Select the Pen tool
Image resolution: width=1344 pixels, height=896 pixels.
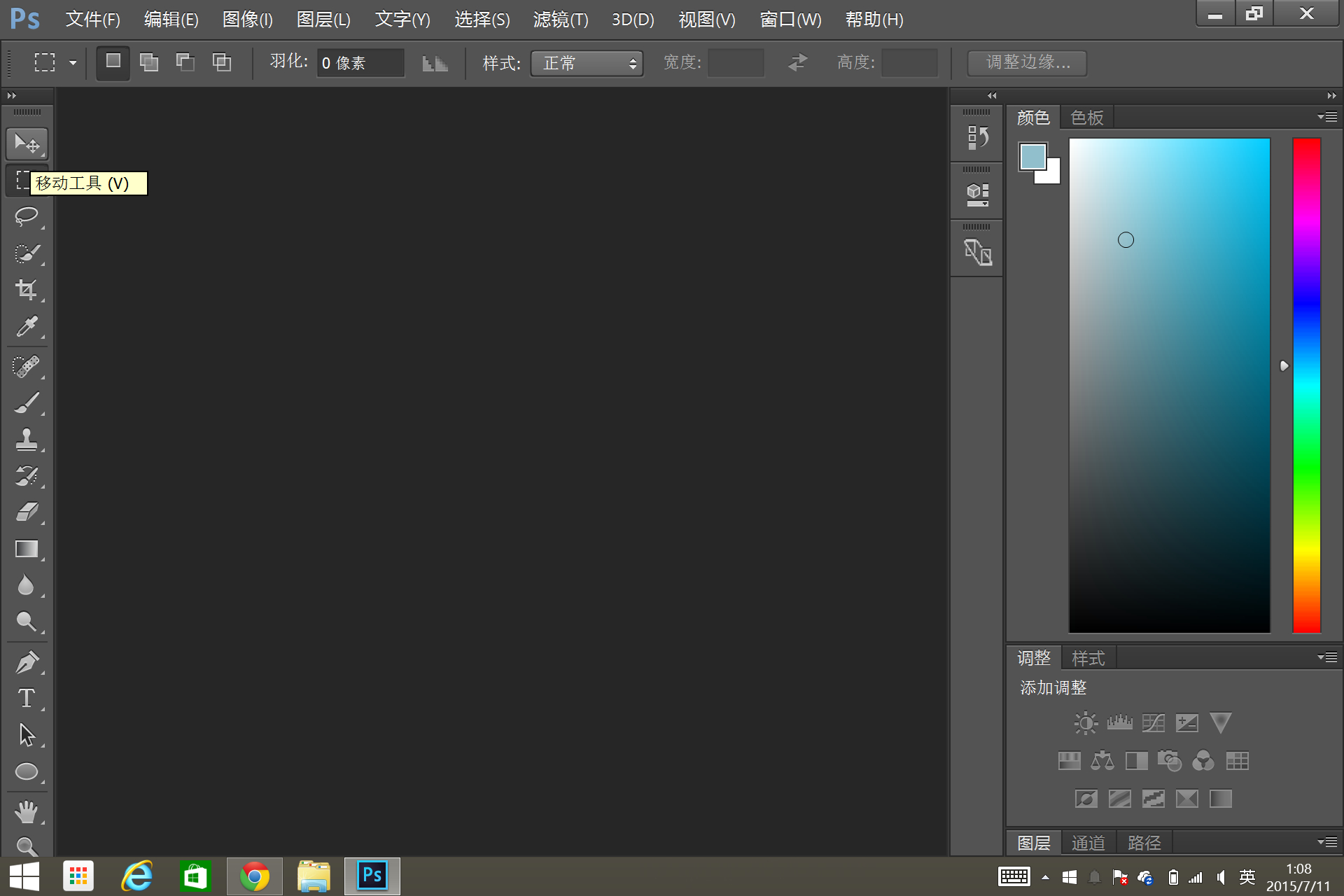(x=27, y=661)
